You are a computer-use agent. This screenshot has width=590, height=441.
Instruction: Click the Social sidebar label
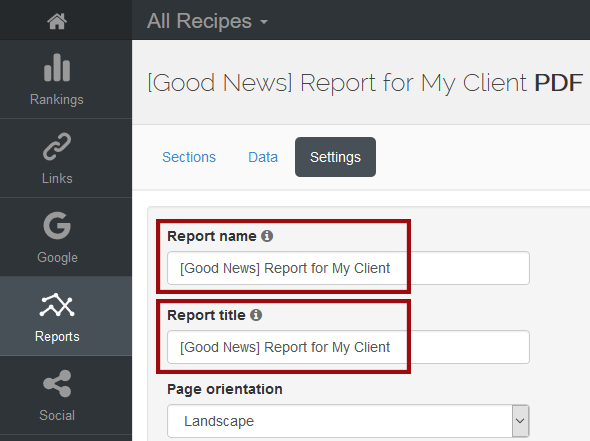click(57, 415)
